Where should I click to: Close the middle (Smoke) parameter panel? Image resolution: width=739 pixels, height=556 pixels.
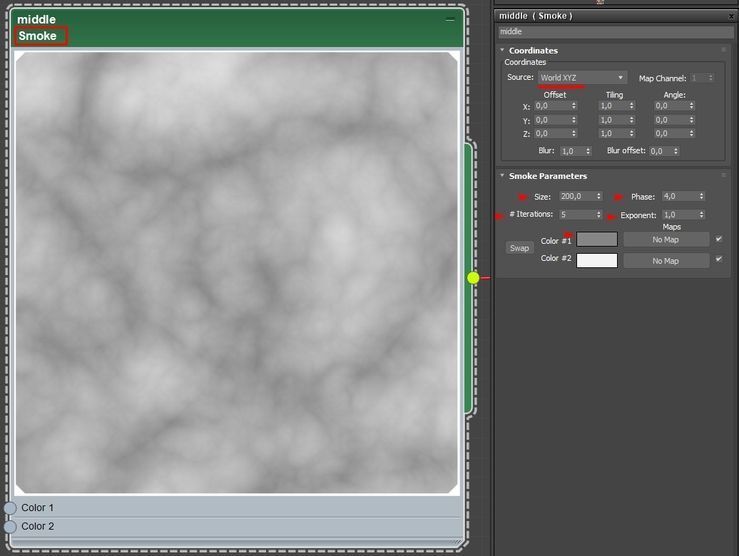click(731, 16)
